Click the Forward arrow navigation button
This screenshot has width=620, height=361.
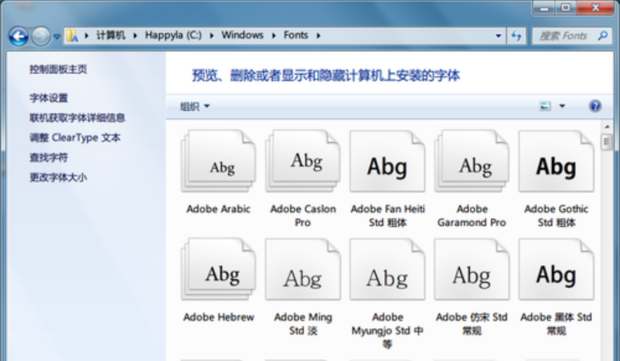pos(41,36)
